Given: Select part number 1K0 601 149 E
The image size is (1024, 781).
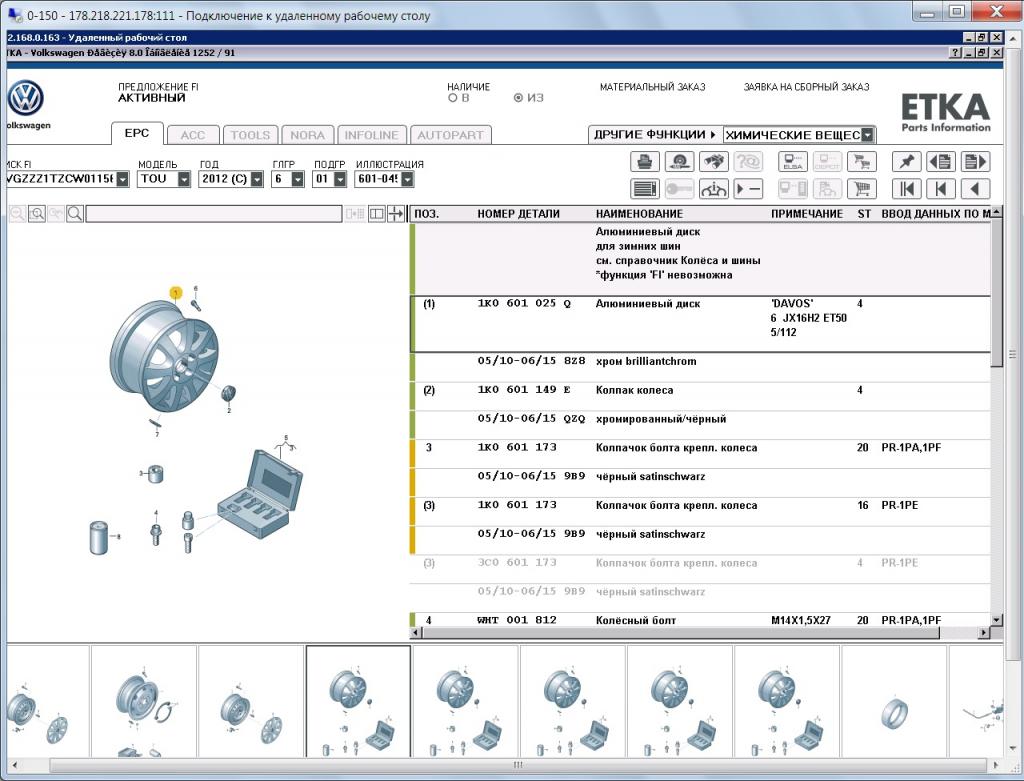Looking at the screenshot, I should (524, 390).
